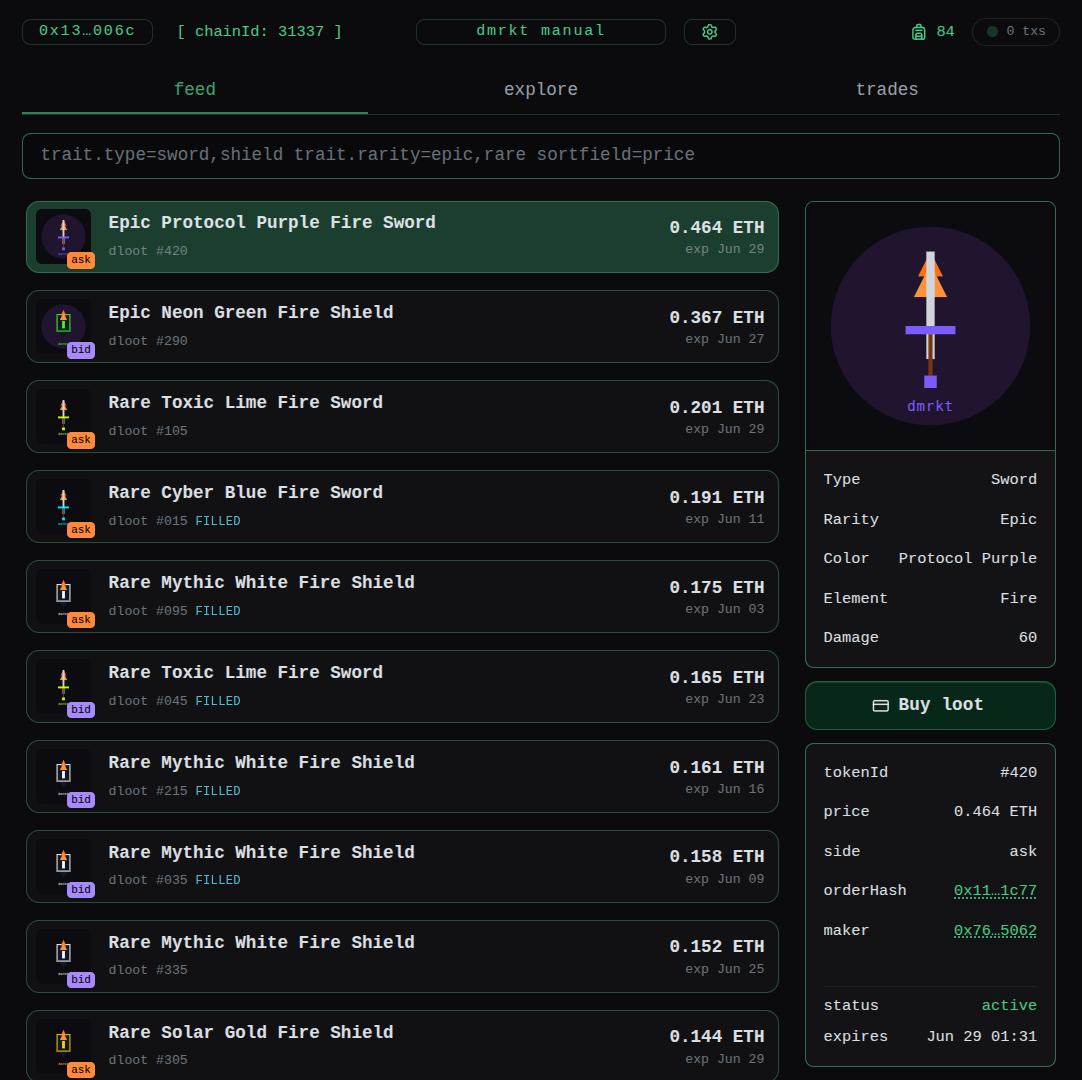This screenshot has width=1082, height=1080.
Task: Click the sword icon for dloot #045
Action: point(63,686)
